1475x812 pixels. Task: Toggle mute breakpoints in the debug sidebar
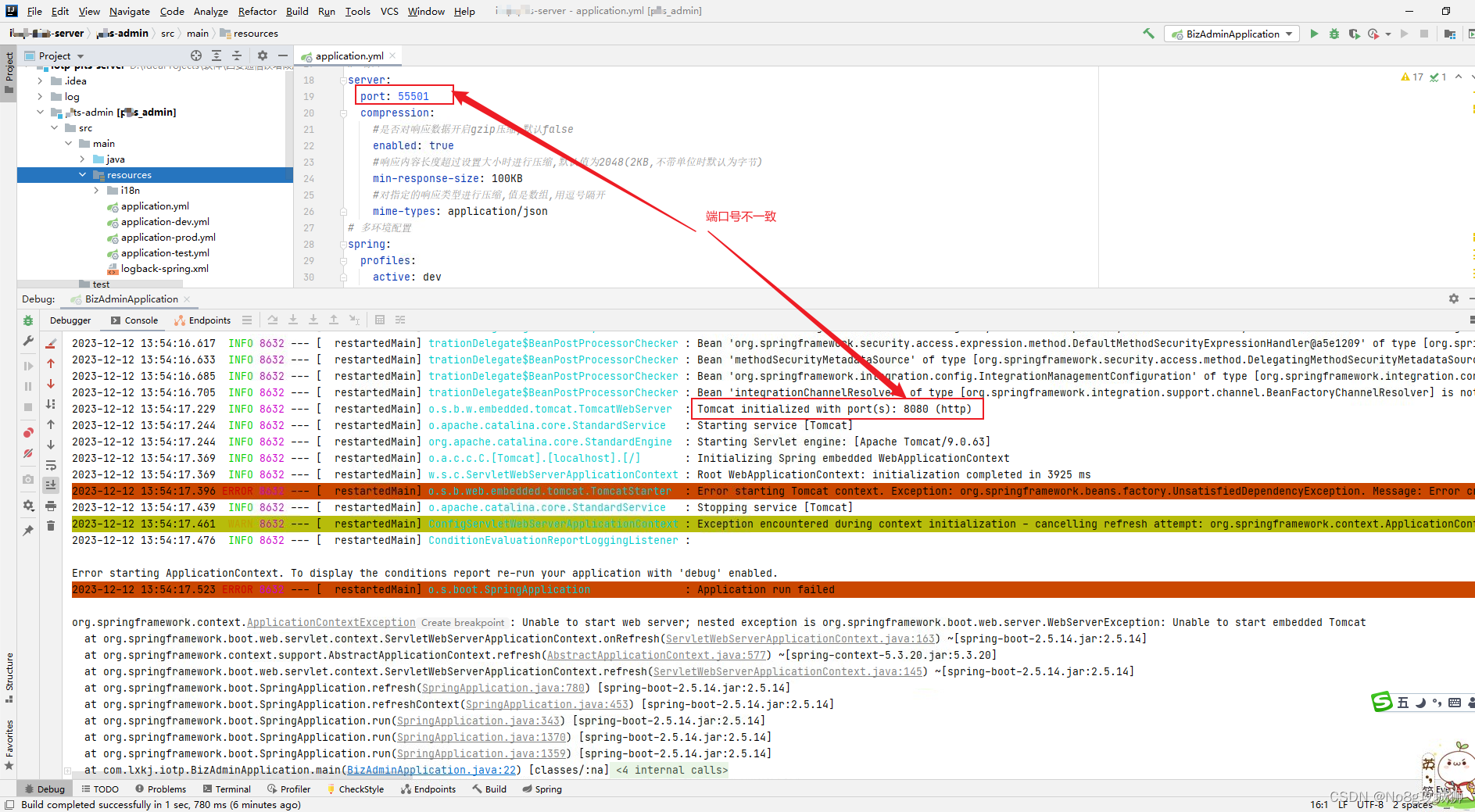[x=28, y=453]
